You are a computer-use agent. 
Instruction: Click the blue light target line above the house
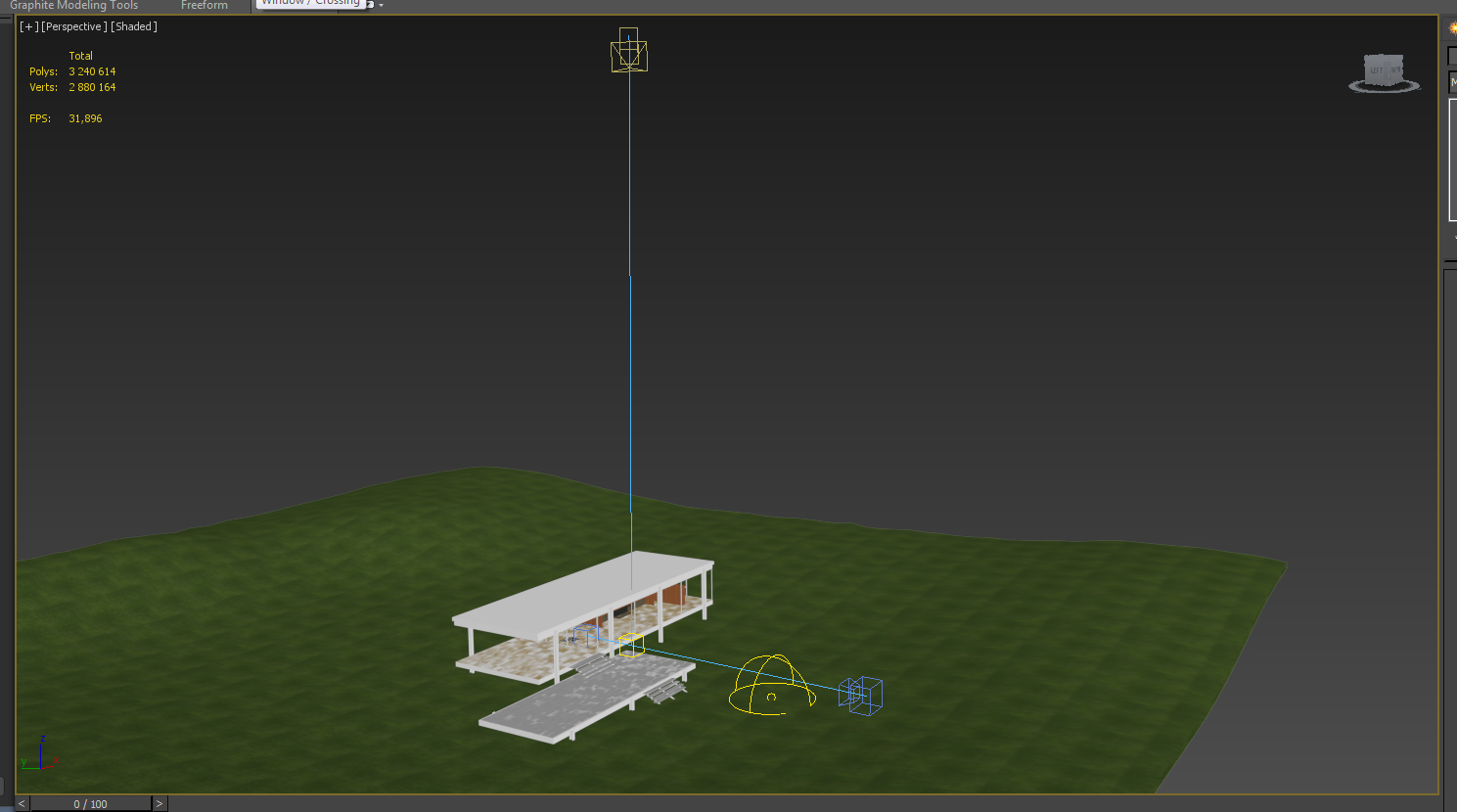(x=630, y=393)
